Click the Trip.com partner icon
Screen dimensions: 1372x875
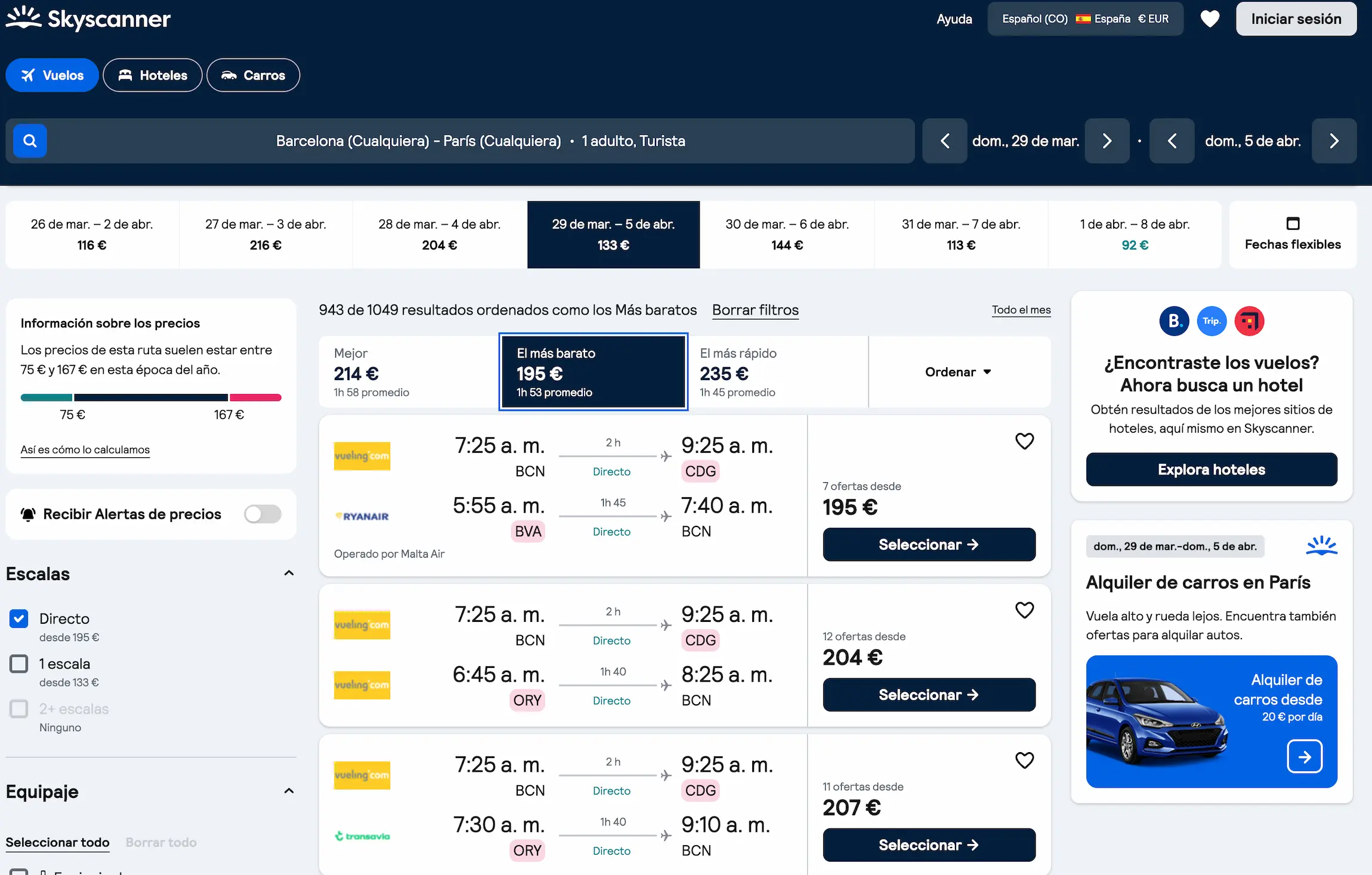click(x=1212, y=321)
